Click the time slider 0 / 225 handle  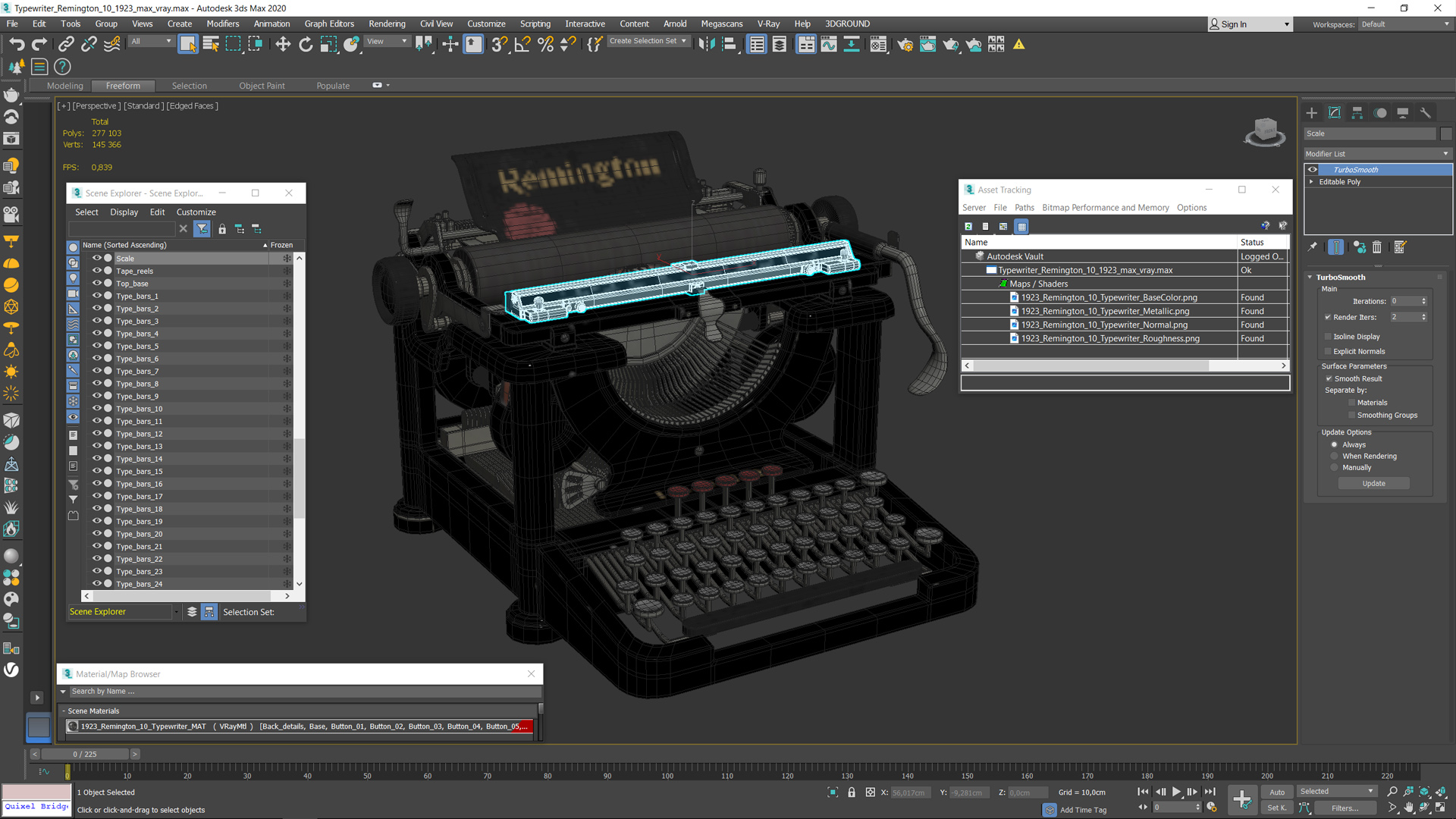85,754
